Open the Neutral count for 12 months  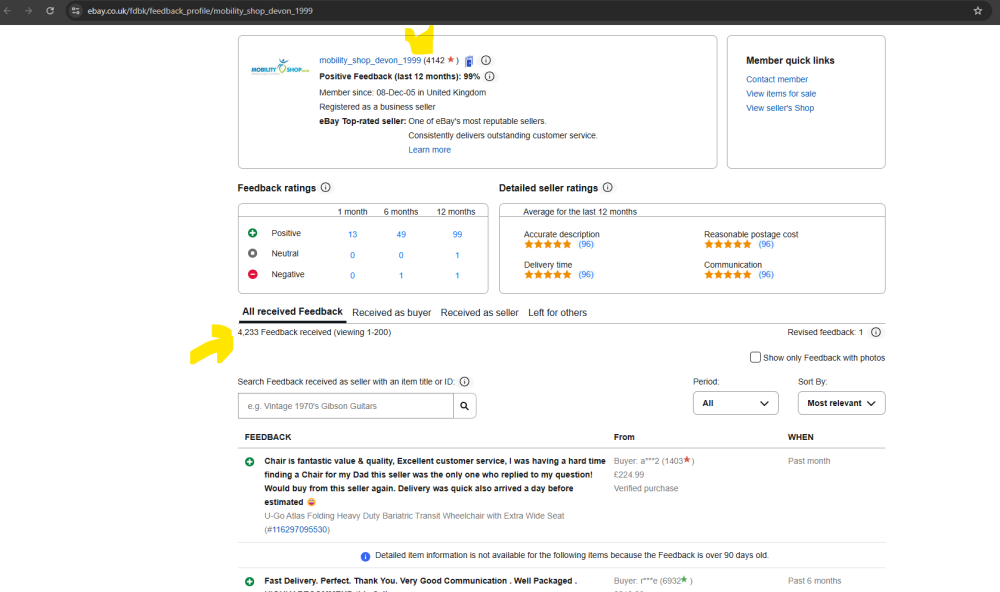point(457,255)
